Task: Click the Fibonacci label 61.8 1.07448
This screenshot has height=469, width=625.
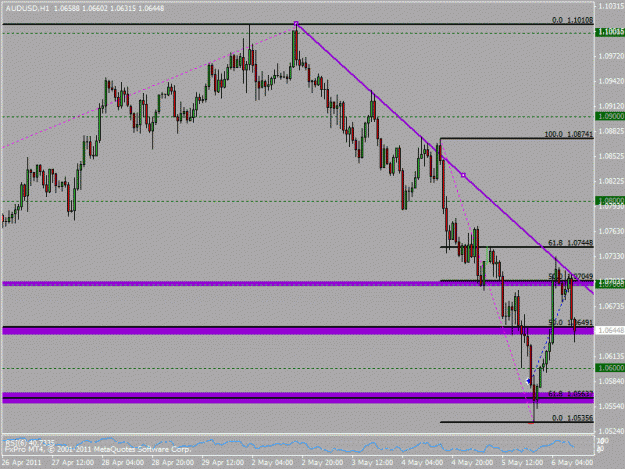Action: tap(570, 242)
